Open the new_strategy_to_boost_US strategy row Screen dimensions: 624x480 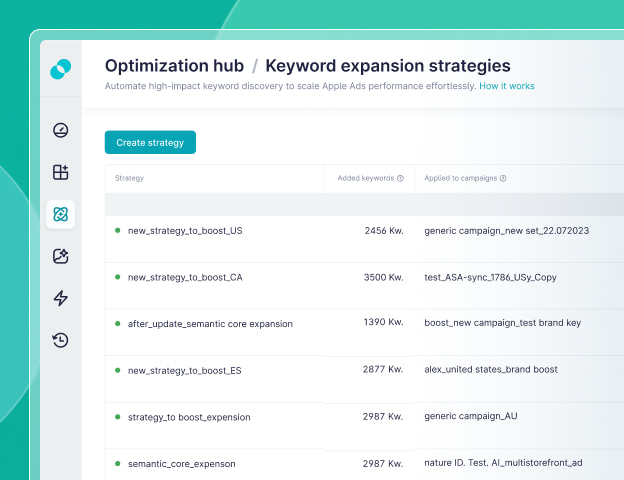coord(185,230)
